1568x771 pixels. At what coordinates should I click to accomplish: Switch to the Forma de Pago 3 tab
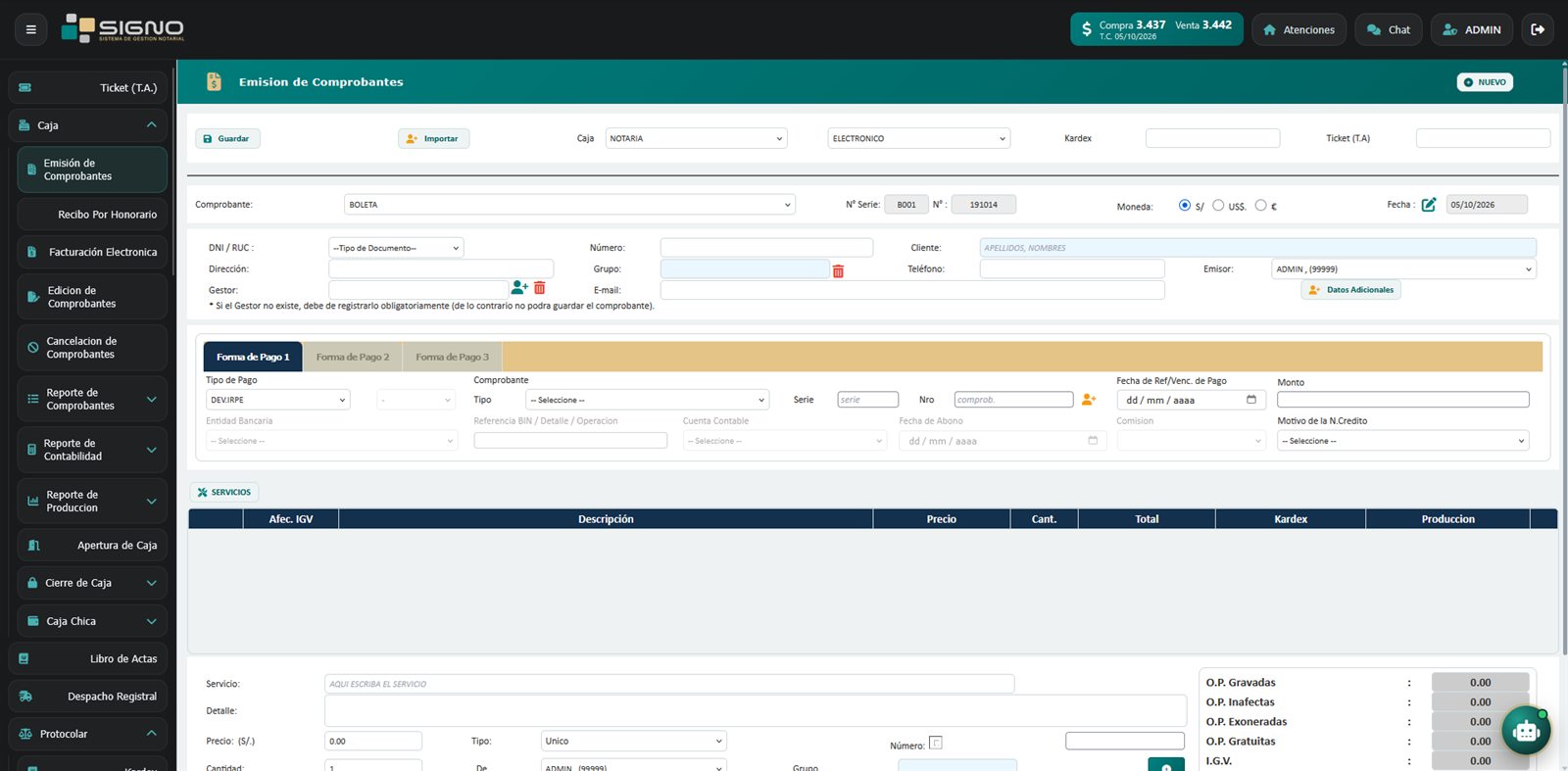click(452, 357)
